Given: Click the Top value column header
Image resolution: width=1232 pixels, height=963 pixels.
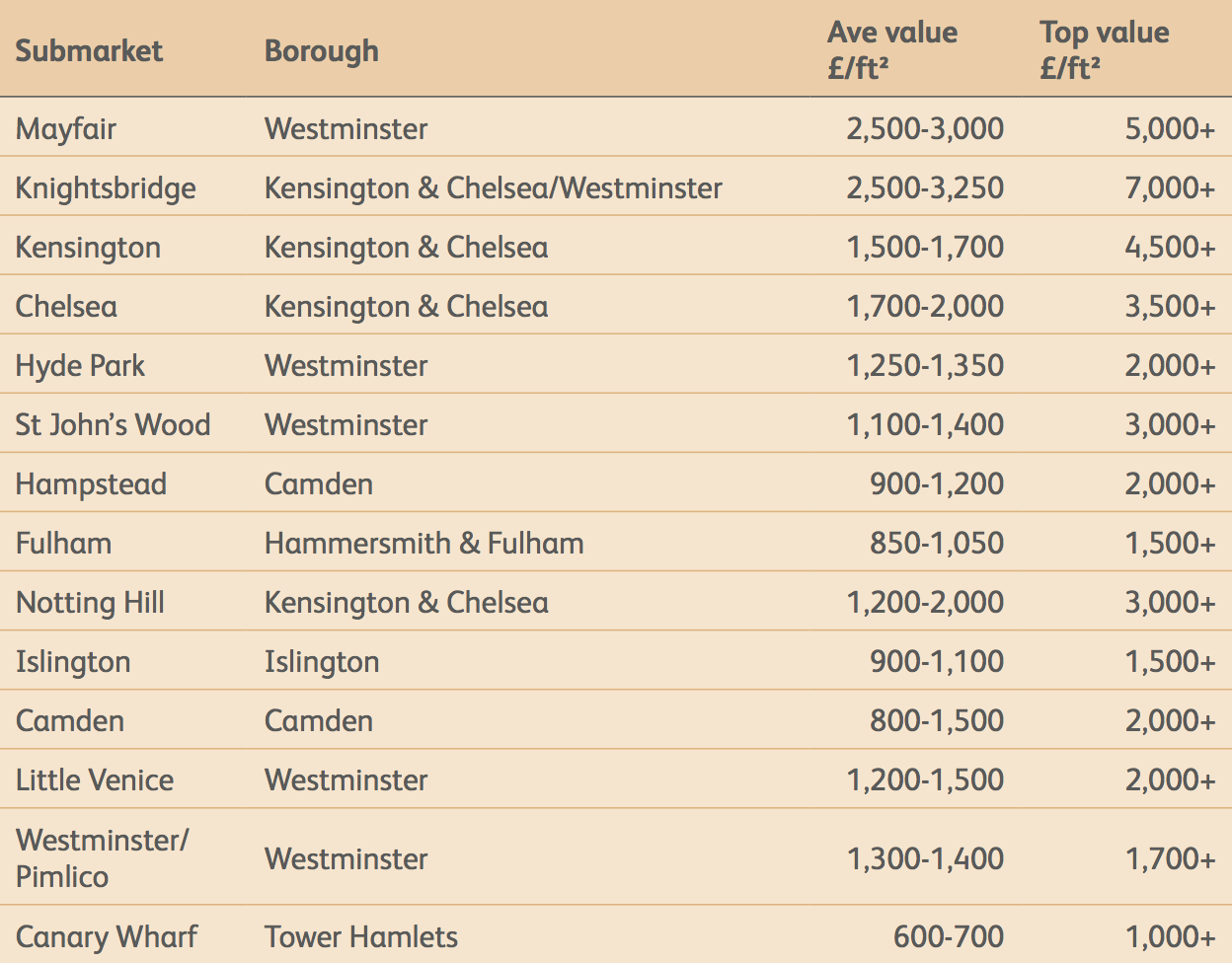Looking at the screenshot, I should click(x=1104, y=49).
